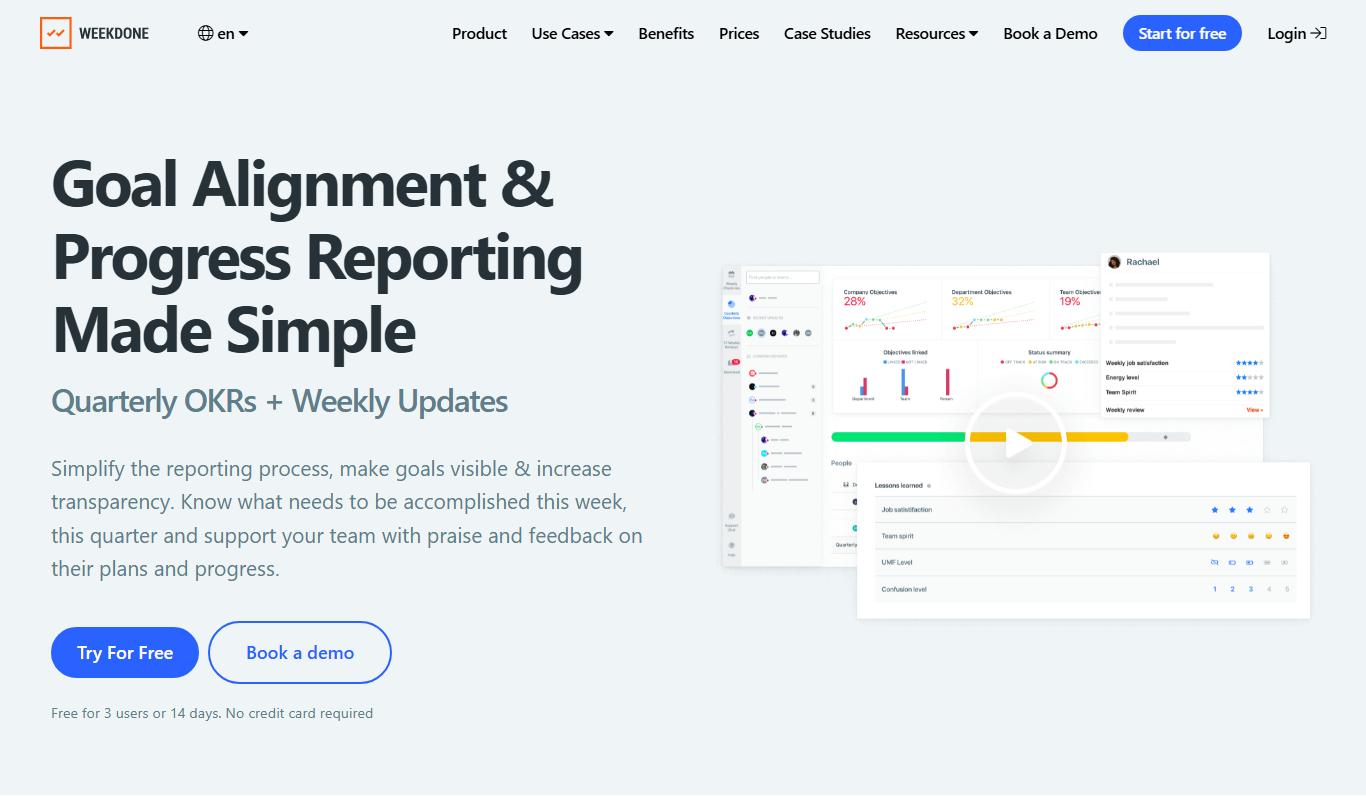Select Book a Demo in navigation

1050,33
